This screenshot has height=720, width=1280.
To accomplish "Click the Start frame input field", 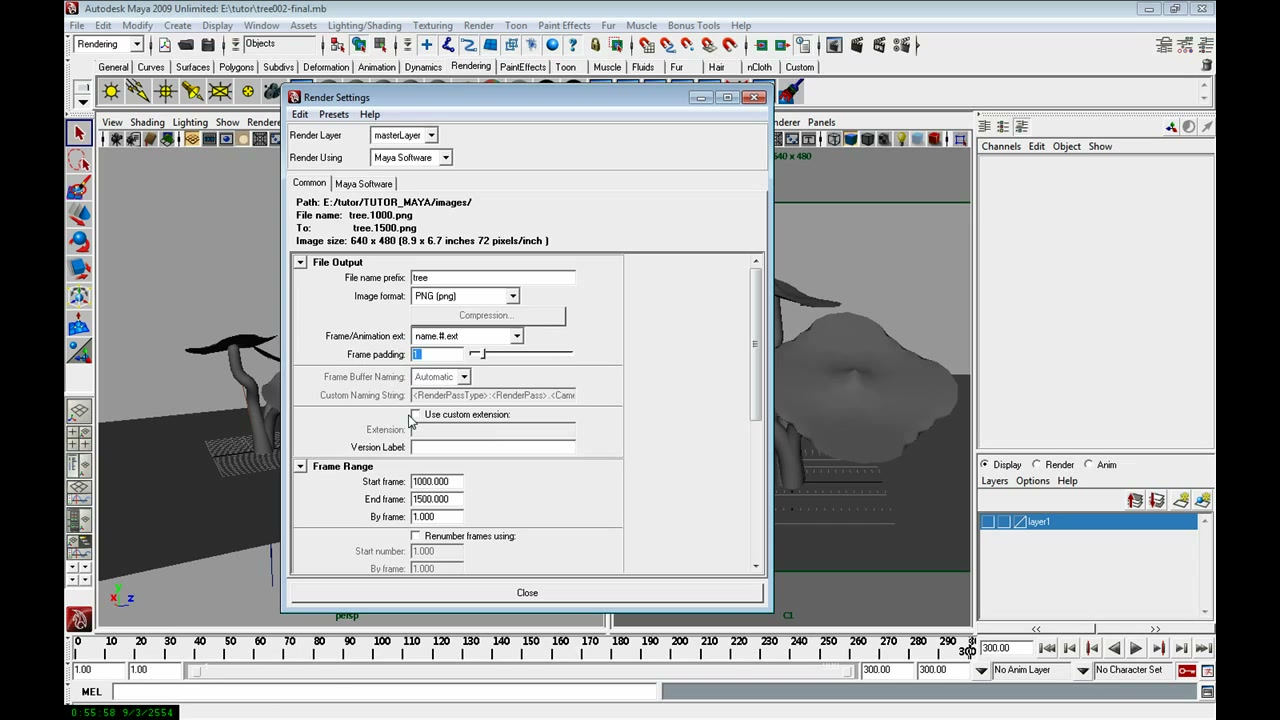I will pyautogui.click(x=437, y=482).
